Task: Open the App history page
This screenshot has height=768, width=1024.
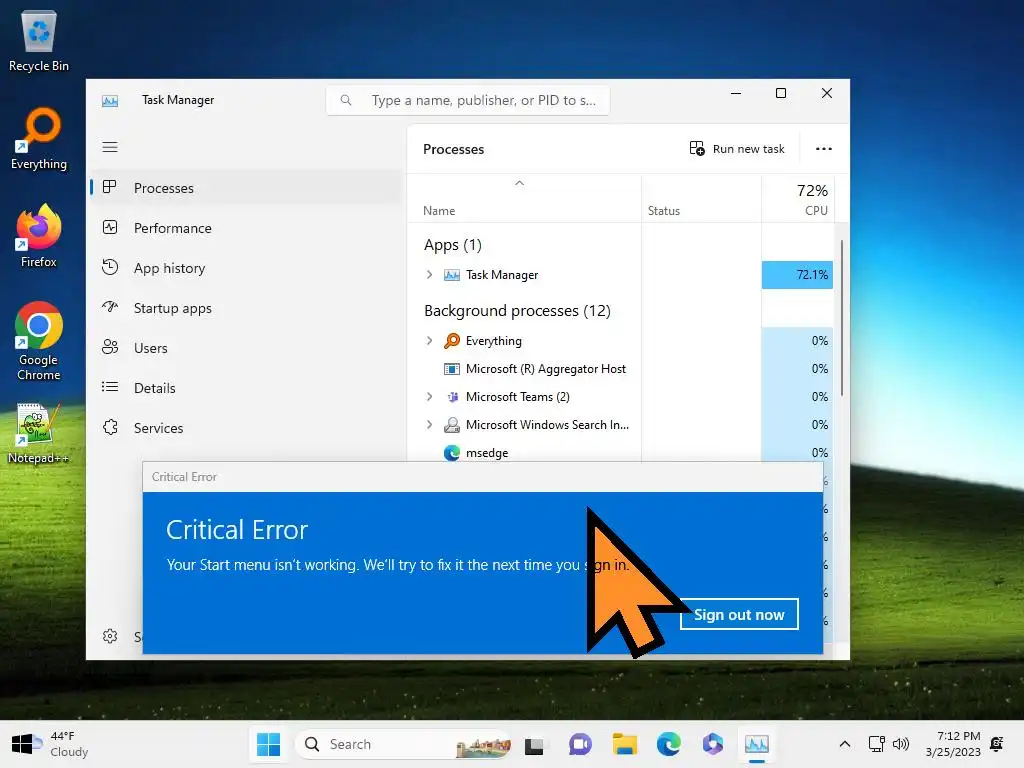Action: click(x=246, y=268)
